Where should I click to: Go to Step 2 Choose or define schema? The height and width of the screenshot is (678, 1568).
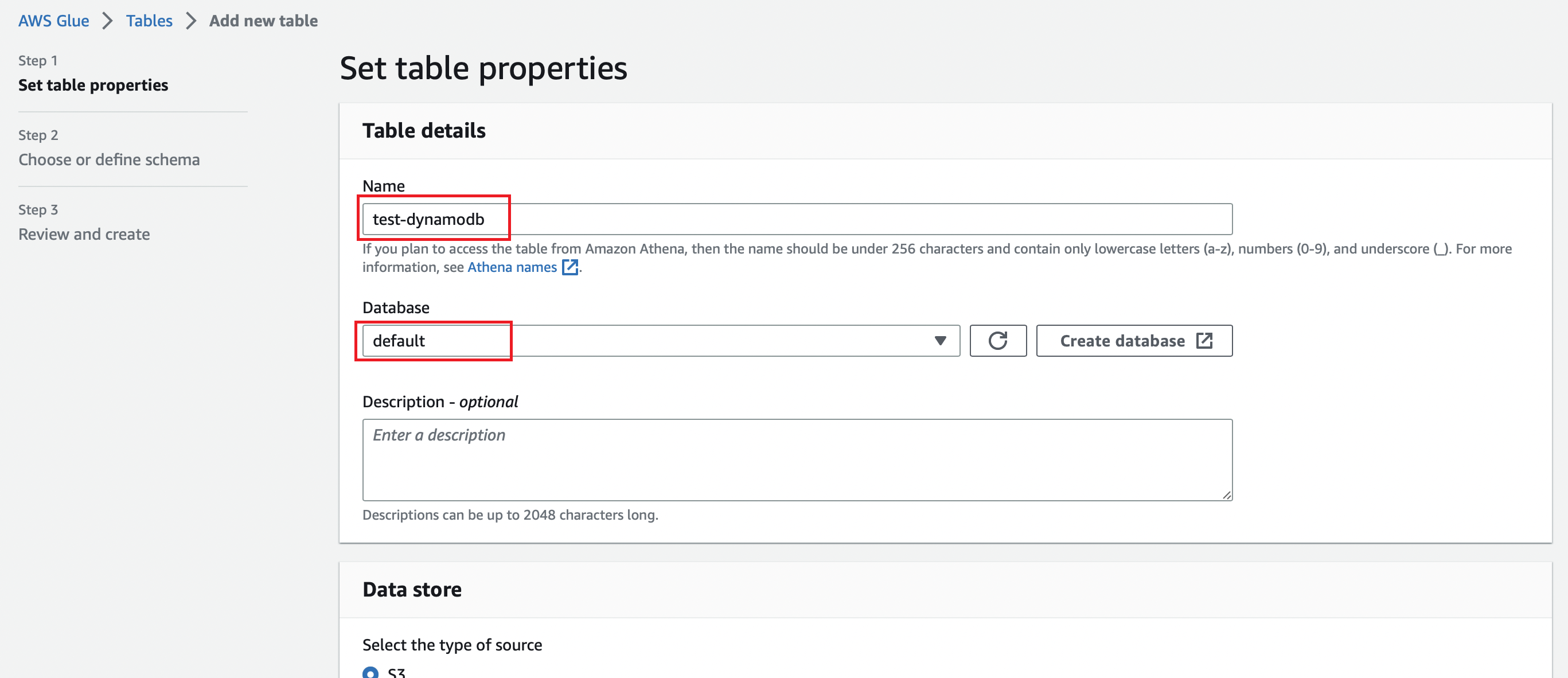[x=109, y=159]
